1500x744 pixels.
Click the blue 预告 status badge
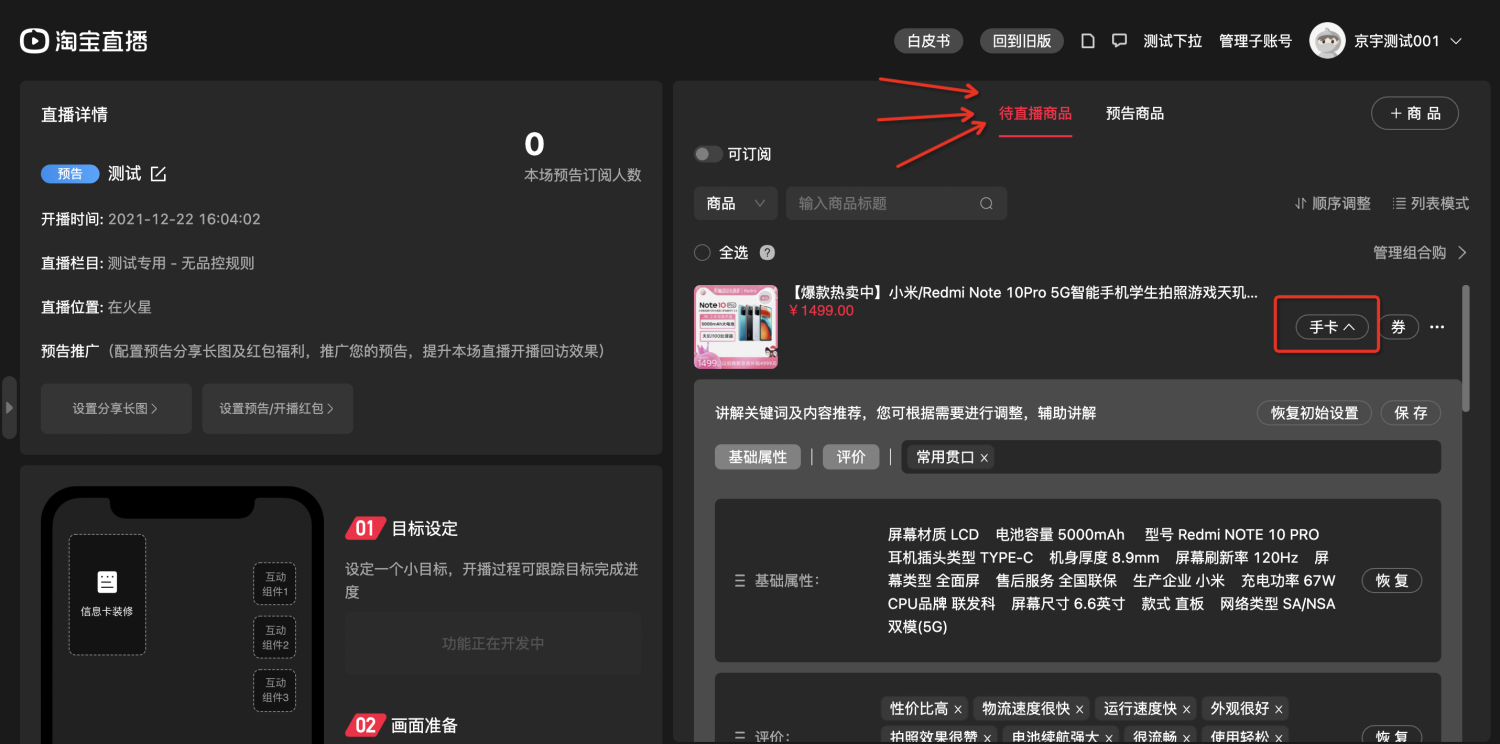[70, 174]
